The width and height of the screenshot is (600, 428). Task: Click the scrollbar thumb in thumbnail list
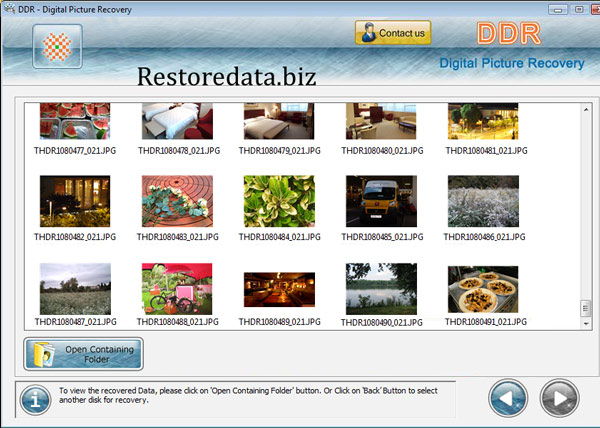[585, 308]
